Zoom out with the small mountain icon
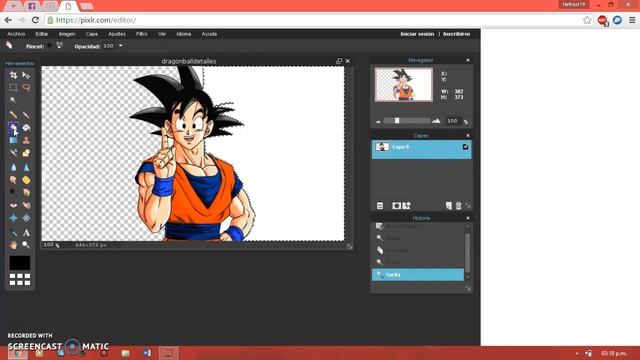640x360 pixels. coord(378,121)
